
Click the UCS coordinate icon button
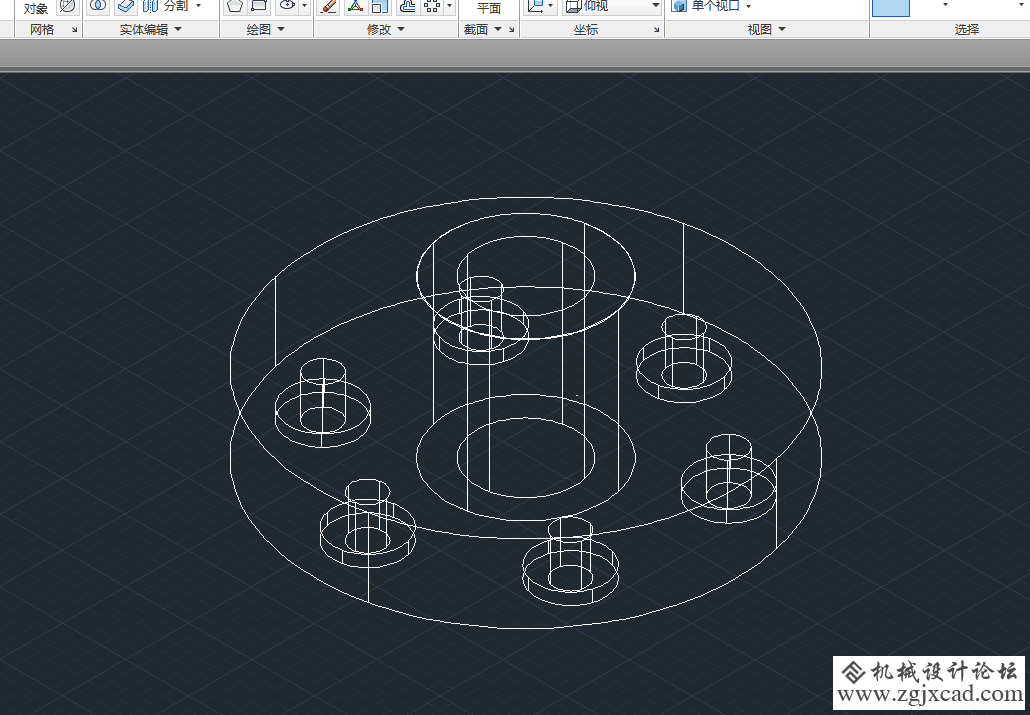tap(536, 6)
